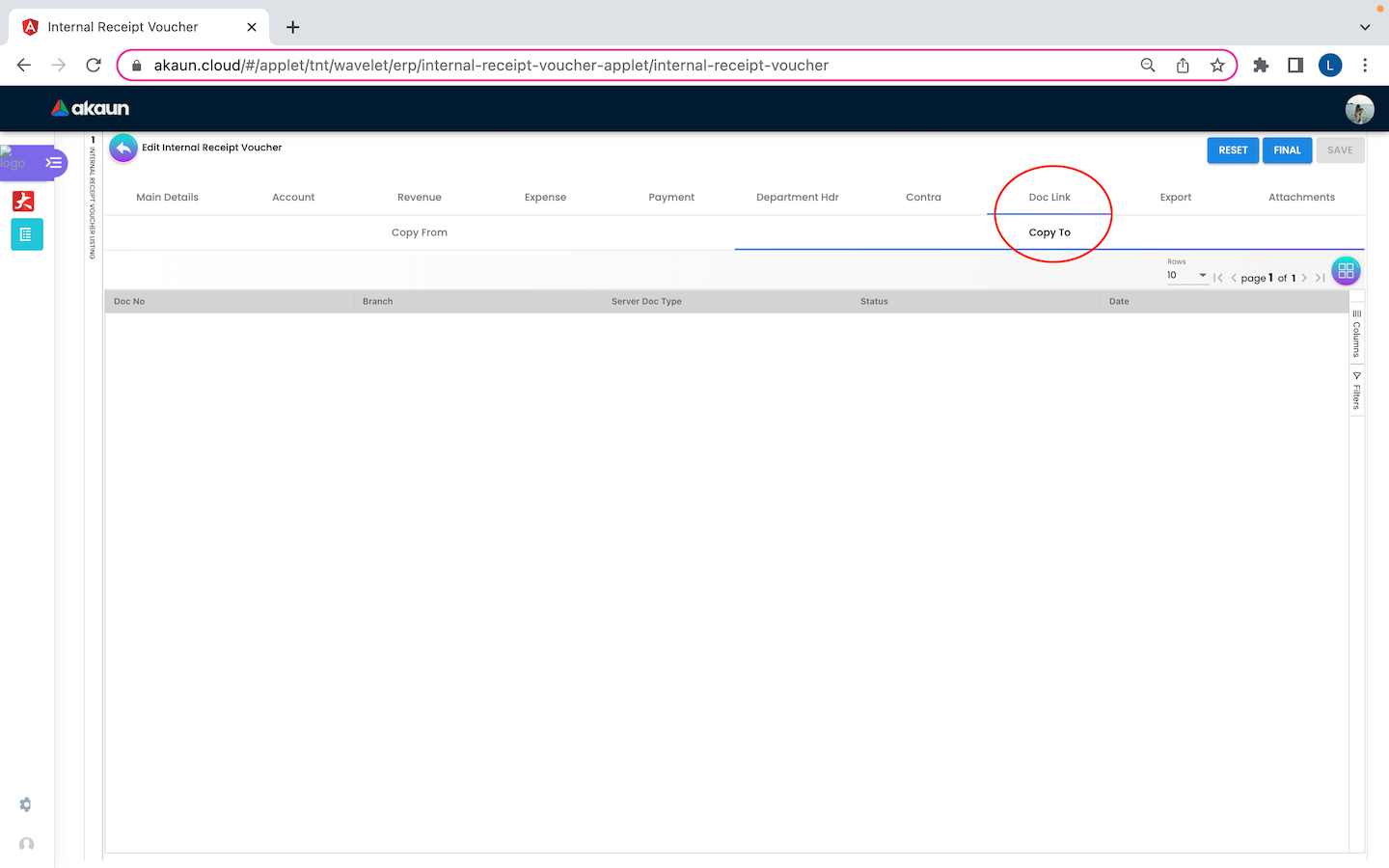This screenshot has width=1389, height=868.
Task: View site security lock info
Action: [137, 66]
